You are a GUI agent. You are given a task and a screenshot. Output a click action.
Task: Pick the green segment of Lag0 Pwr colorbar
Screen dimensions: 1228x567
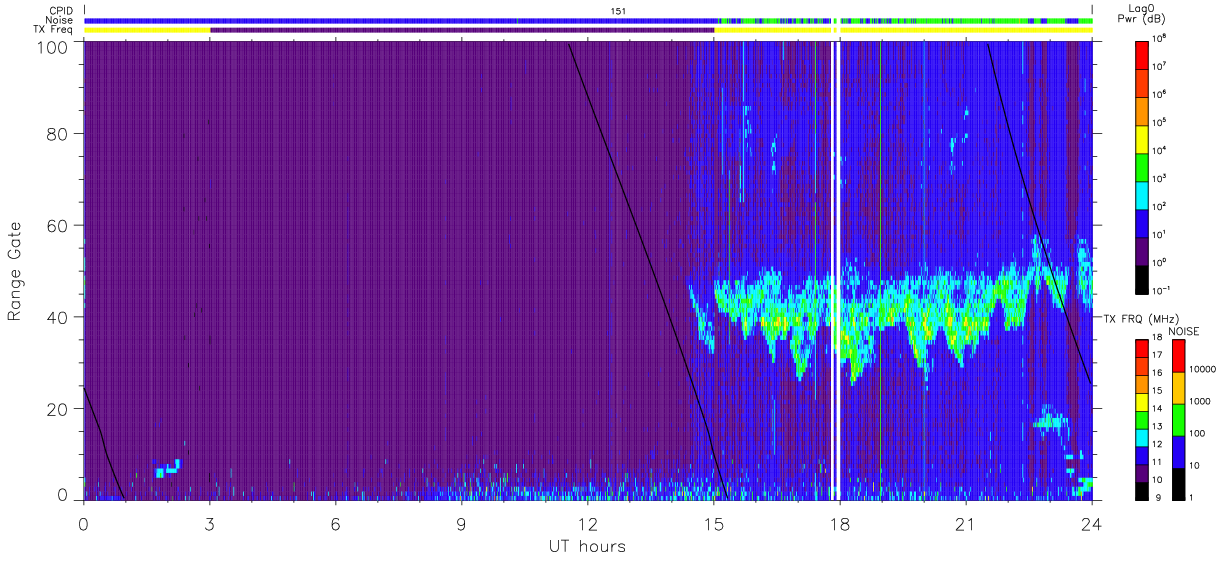click(x=1143, y=166)
